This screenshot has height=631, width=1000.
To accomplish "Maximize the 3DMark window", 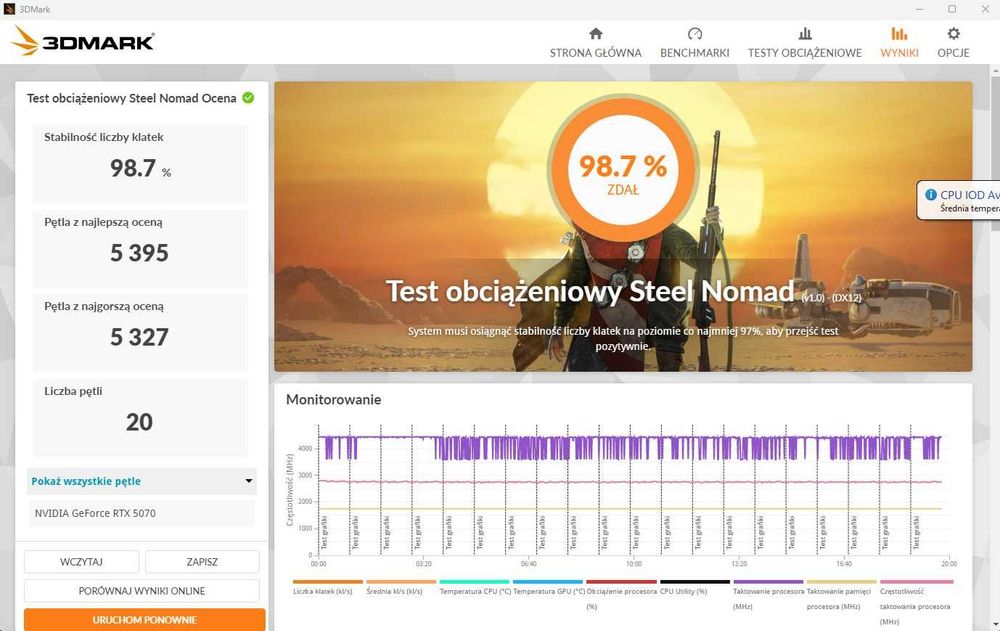I will pos(952,9).
